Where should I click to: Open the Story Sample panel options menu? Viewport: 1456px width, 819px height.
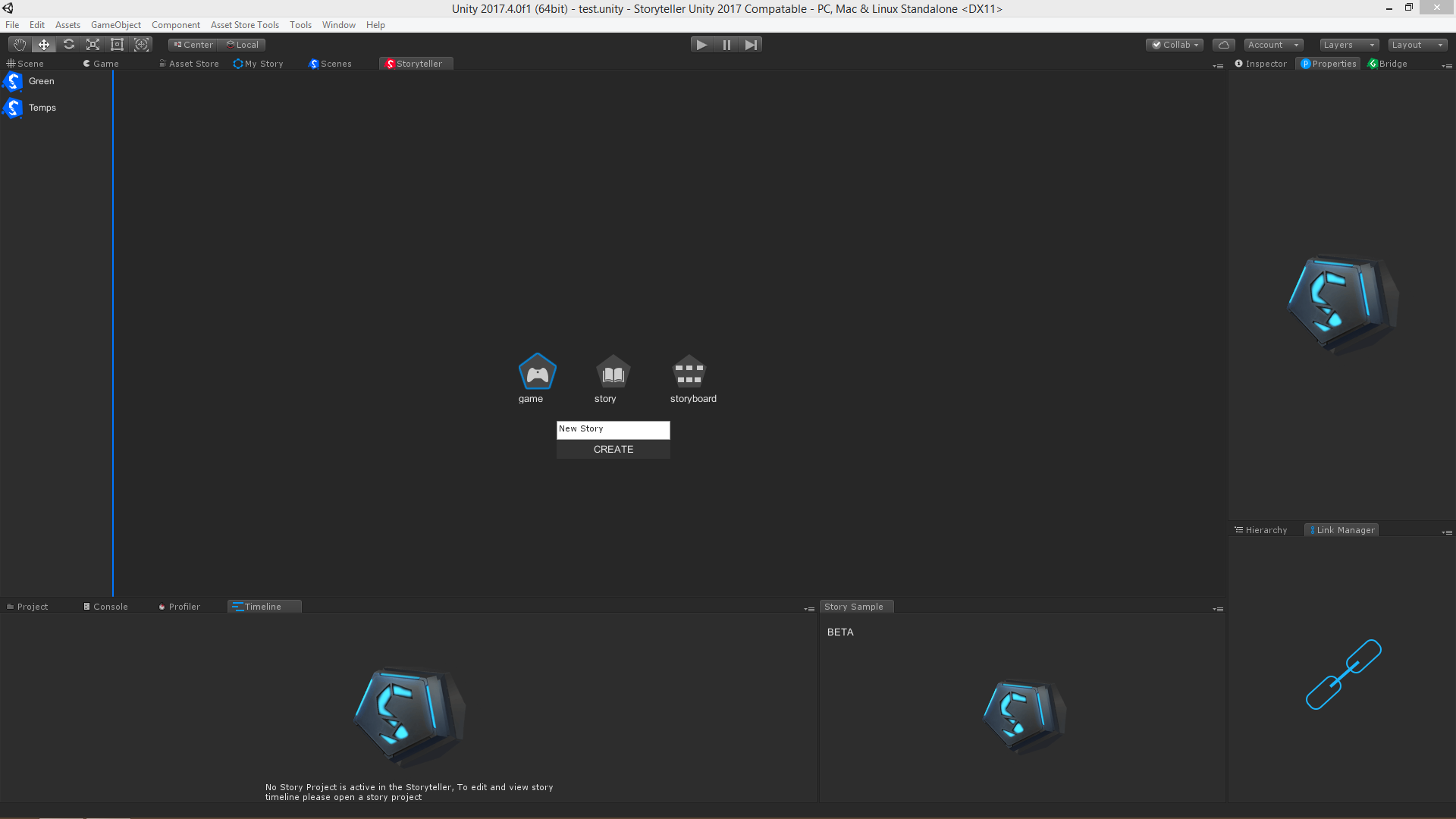[1218, 609]
